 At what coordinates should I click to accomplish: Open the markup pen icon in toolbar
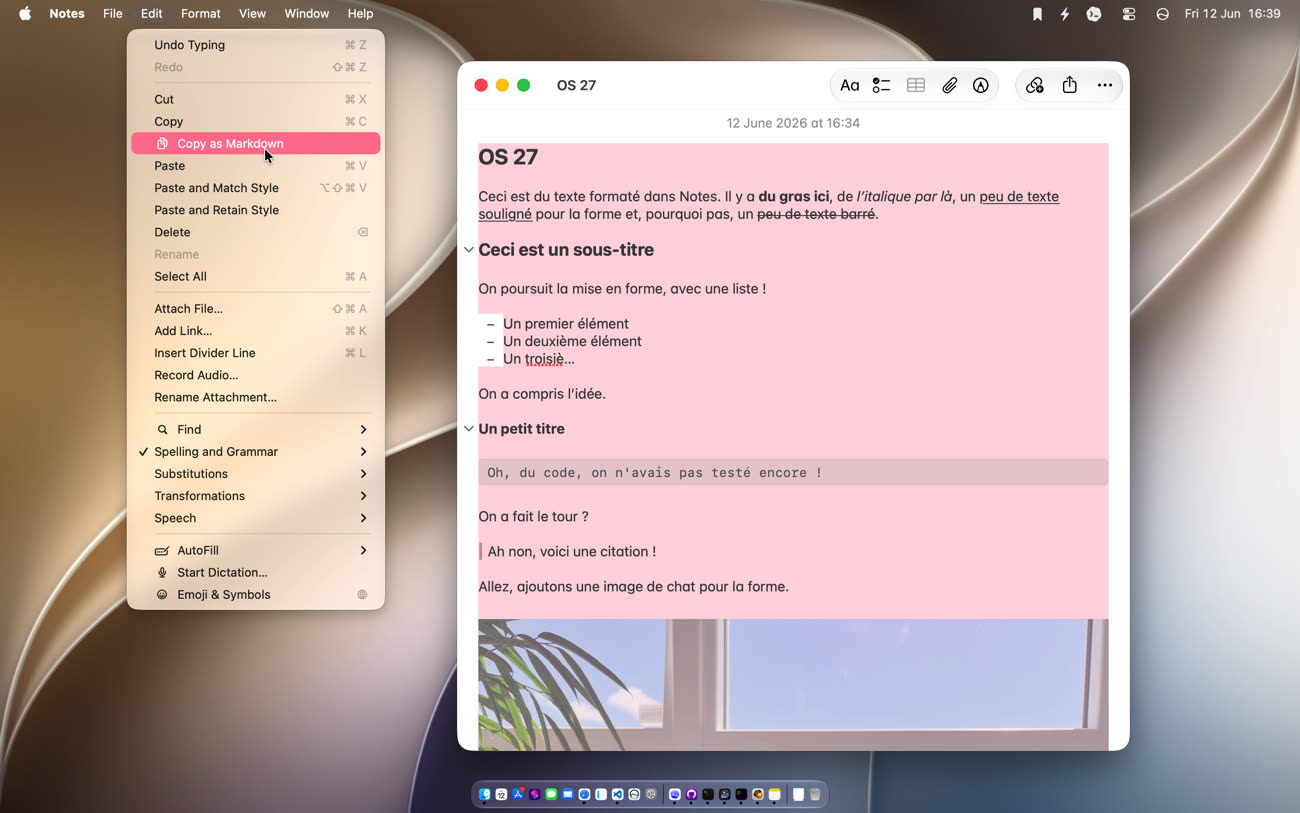pos(981,85)
